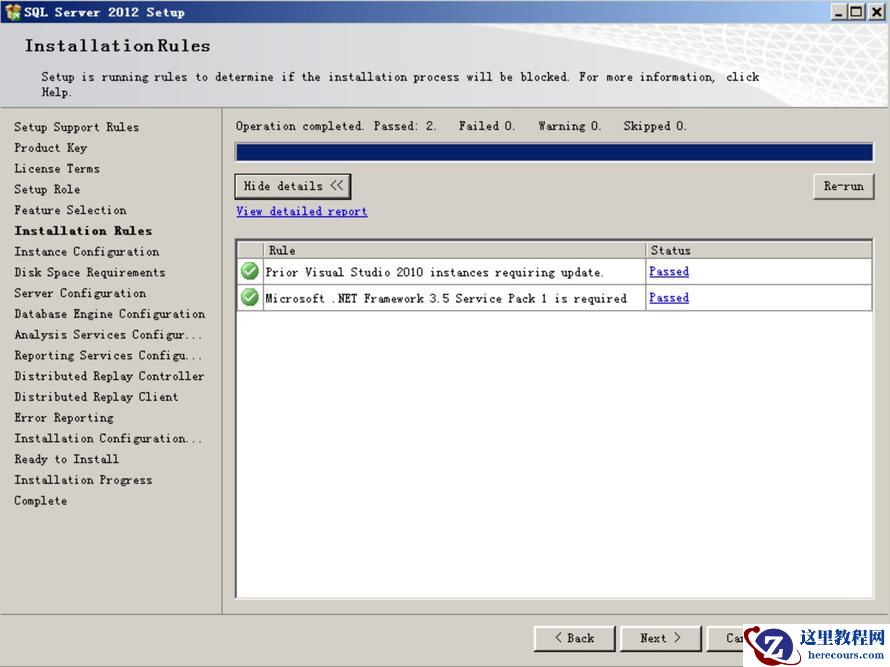Select Product Key step in sidebar

point(51,148)
